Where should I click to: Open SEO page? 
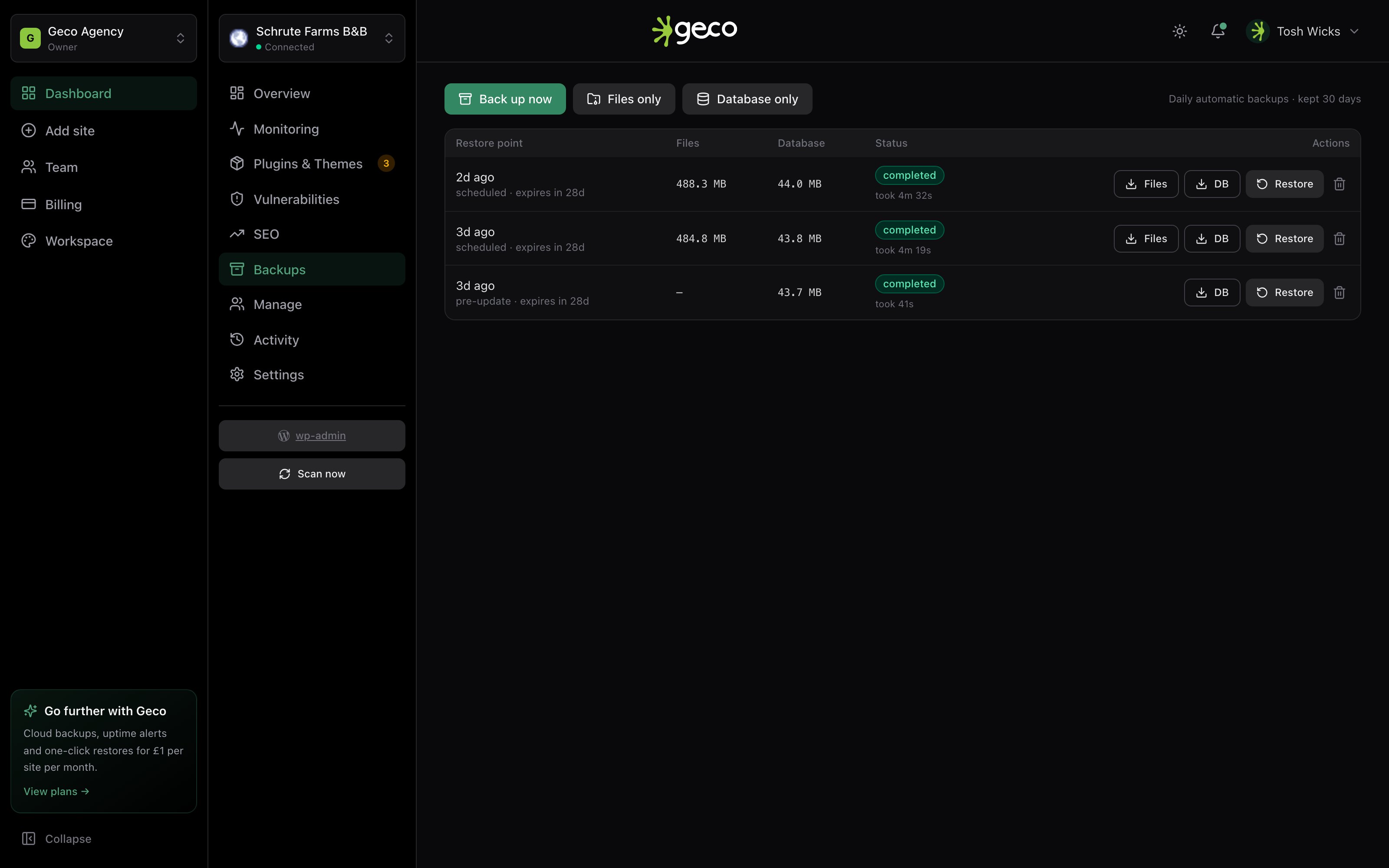[x=312, y=234]
